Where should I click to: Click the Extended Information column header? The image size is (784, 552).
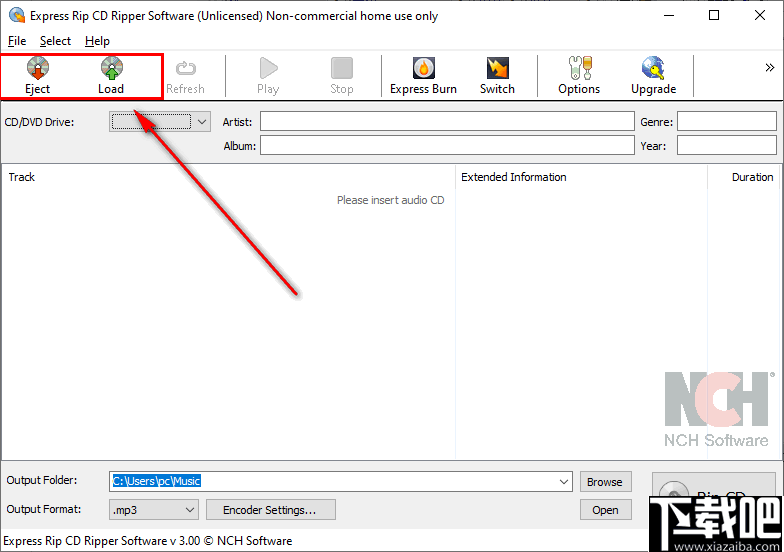coord(581,177)
